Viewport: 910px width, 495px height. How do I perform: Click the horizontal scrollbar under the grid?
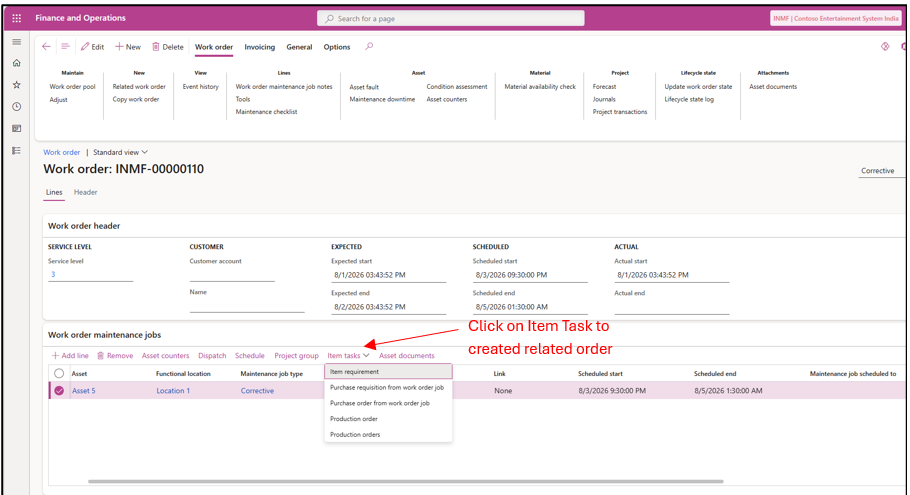pos(406,481)
